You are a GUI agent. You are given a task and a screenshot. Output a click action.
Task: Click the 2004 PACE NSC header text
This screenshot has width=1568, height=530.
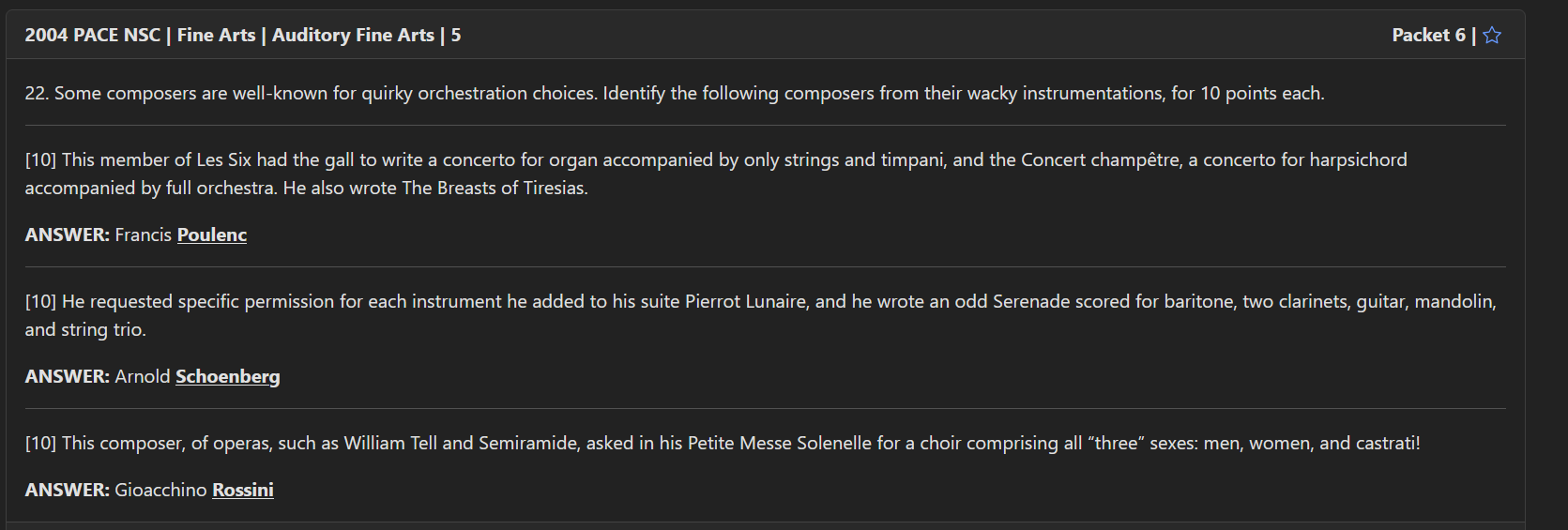coord(92,36)
